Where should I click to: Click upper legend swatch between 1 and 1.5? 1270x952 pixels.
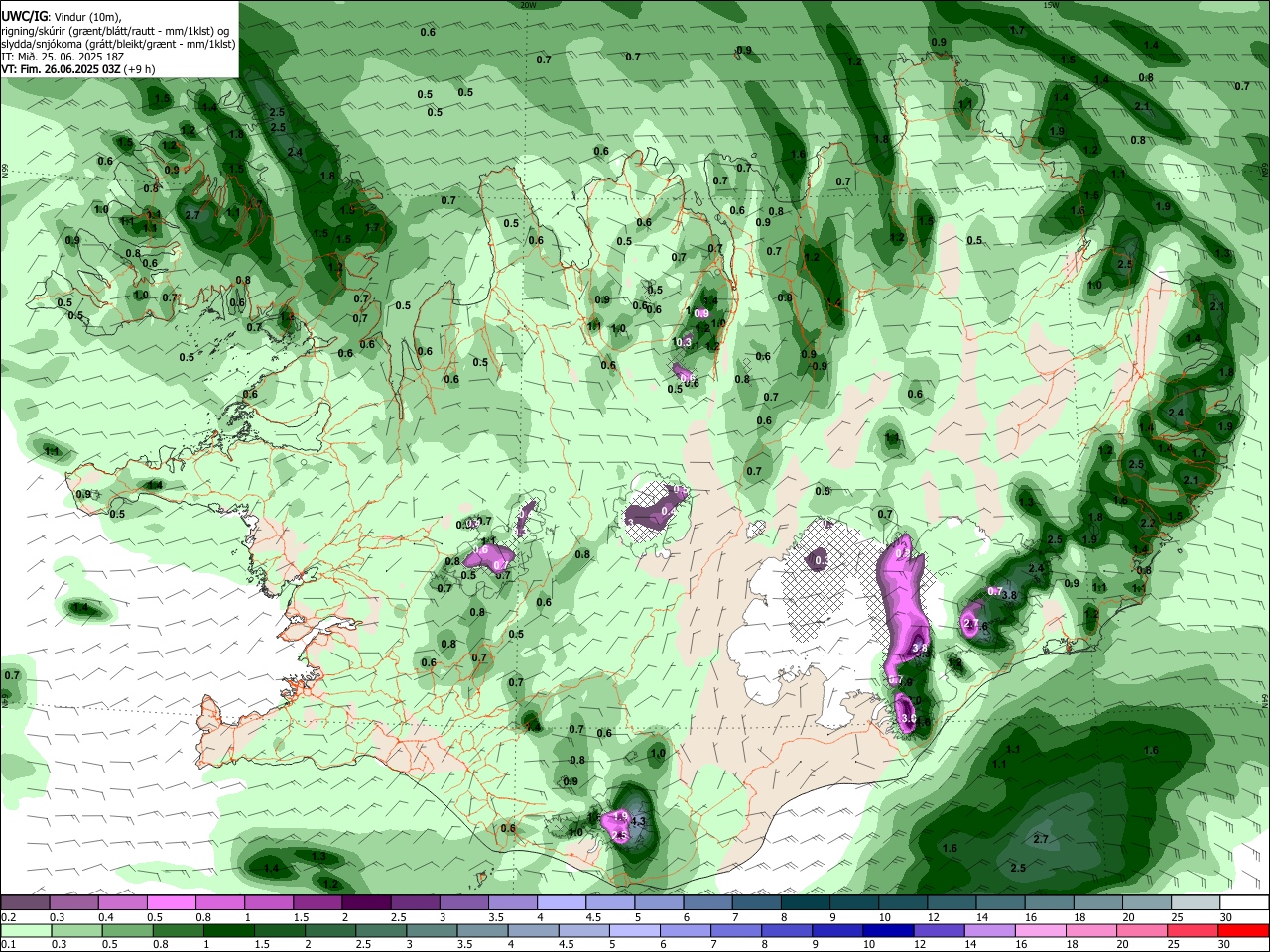tap(268, 903)
